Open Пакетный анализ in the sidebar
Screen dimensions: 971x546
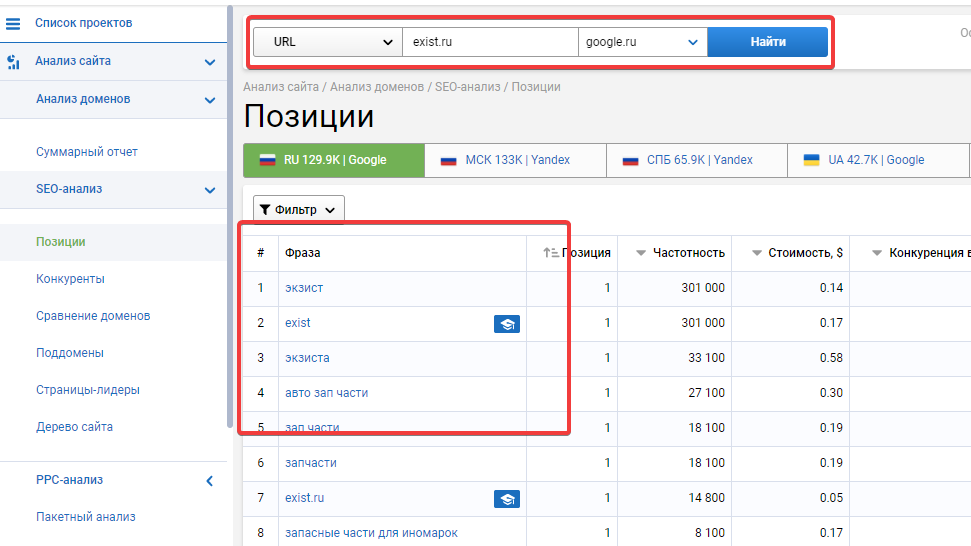click(x=85, y=517)
